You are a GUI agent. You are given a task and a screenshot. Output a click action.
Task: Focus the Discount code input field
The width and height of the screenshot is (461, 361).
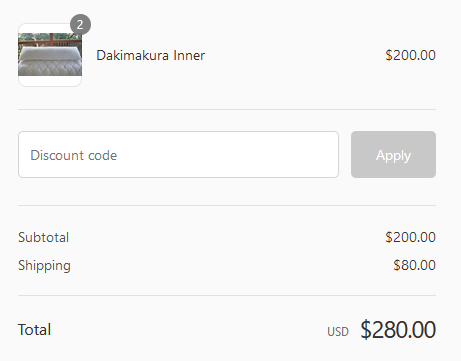178,154
